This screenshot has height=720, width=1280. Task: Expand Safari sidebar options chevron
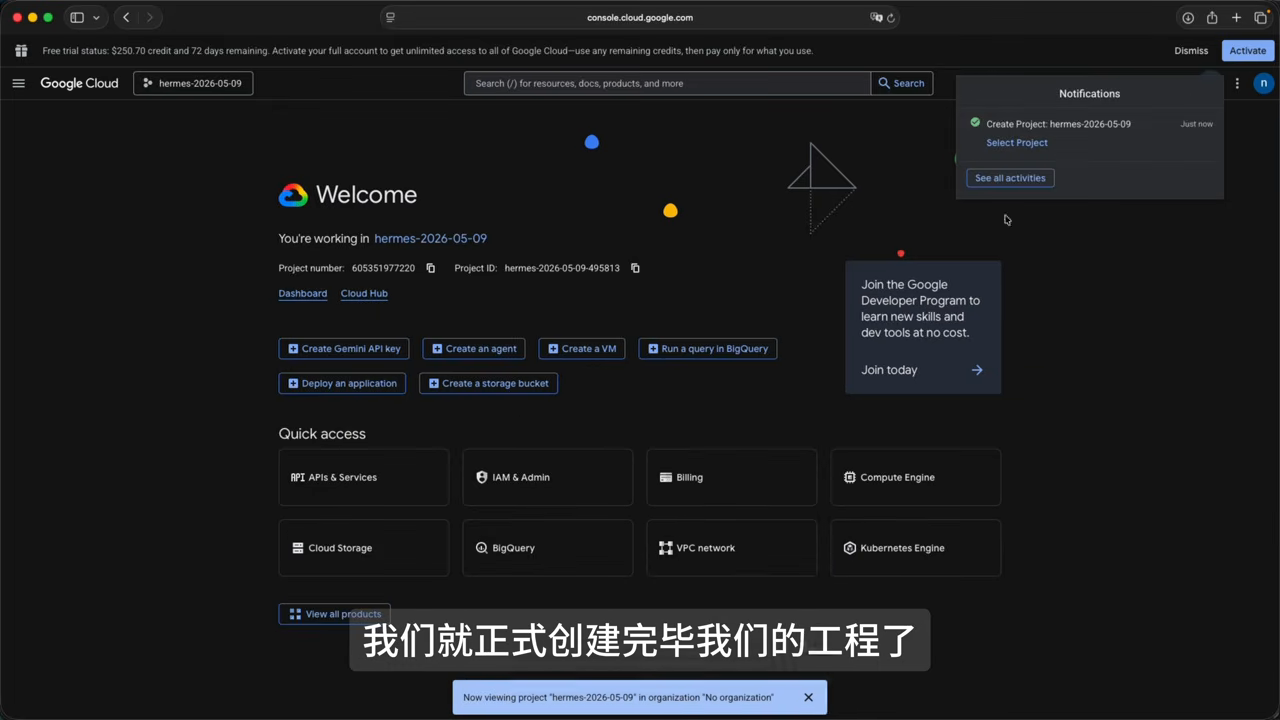pos(96,17)
